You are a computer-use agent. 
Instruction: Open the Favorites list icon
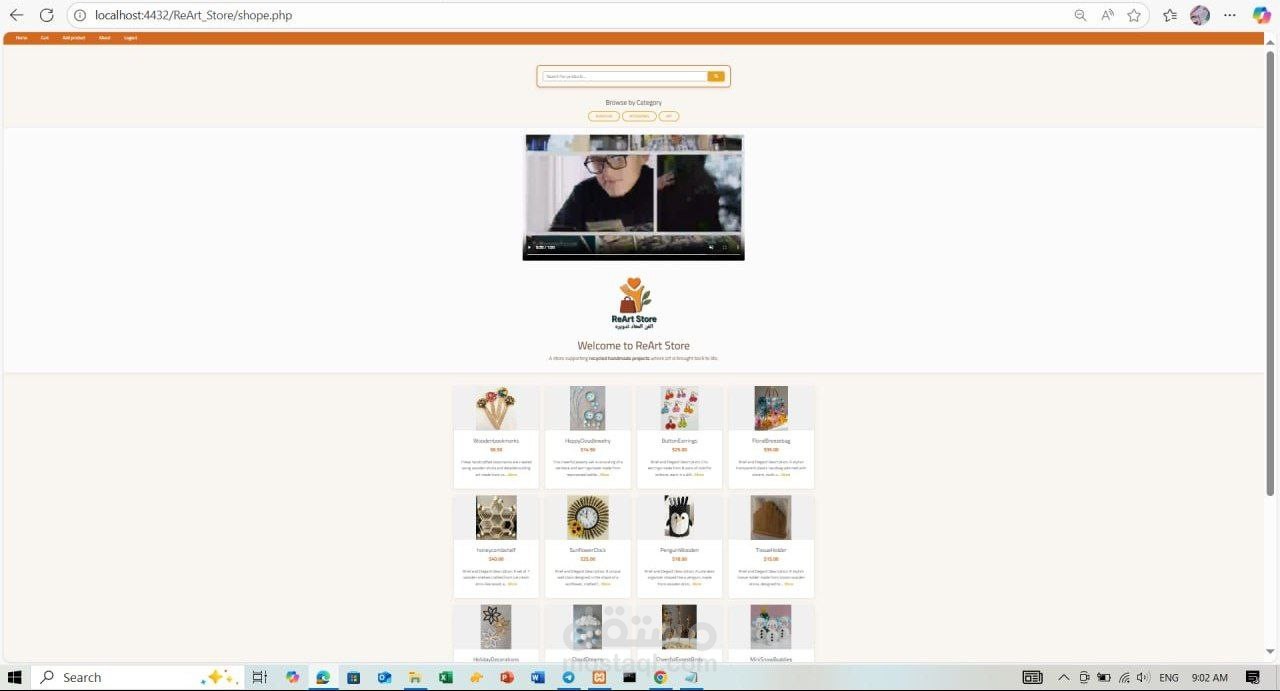point(1170,15)
